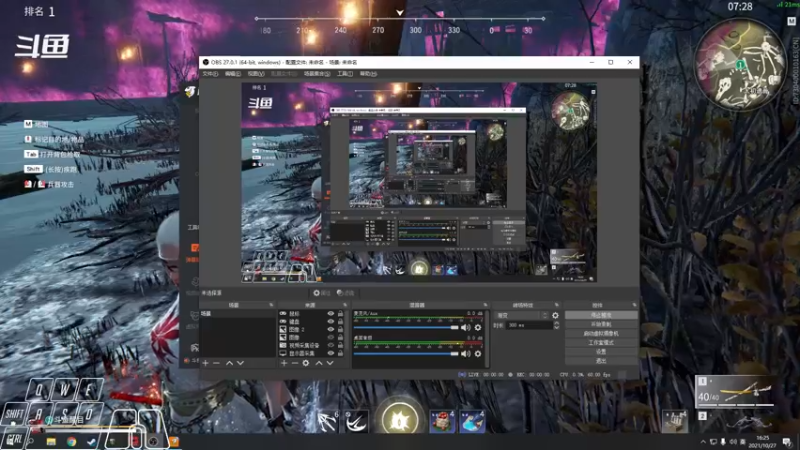Screen dimensions: 800x450
Task: Hide the 鼠标 source with its eye icon
Action: click(331, 314)
